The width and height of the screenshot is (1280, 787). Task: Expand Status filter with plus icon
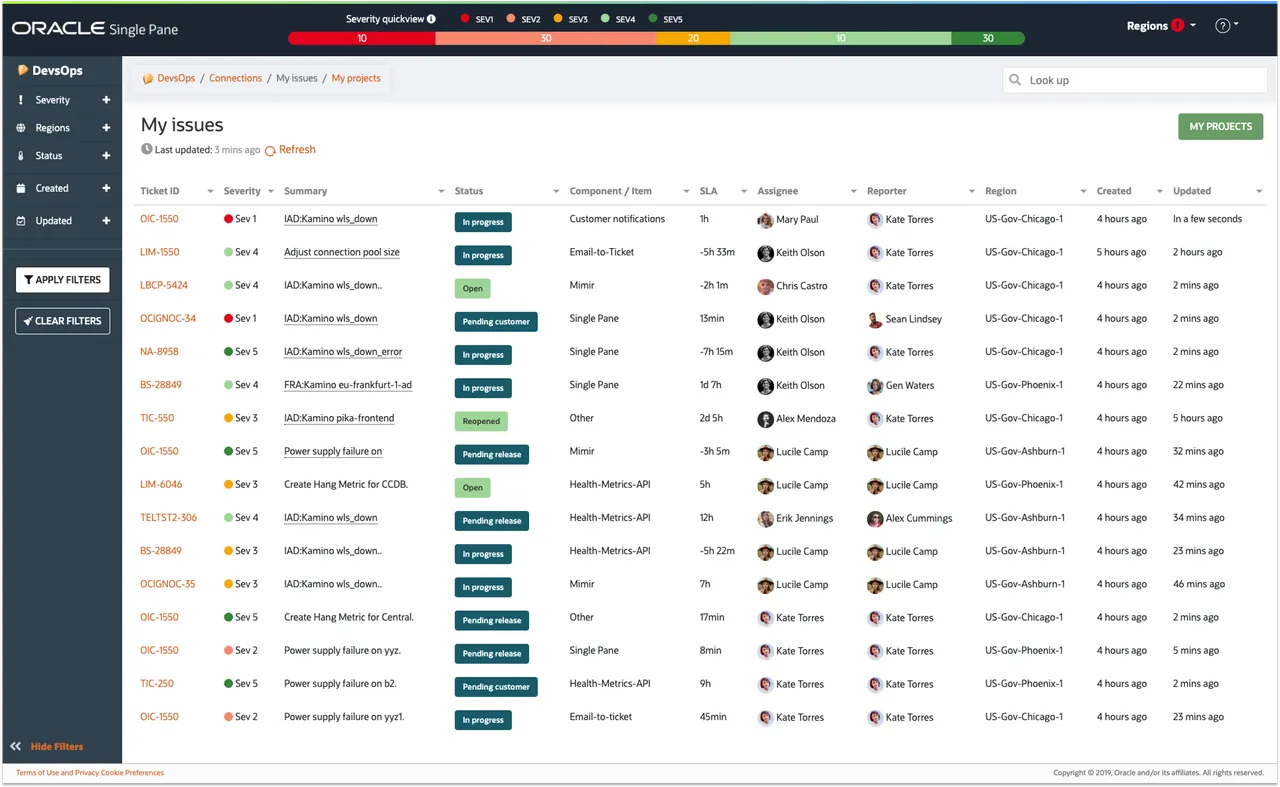[x=106, y=156]
